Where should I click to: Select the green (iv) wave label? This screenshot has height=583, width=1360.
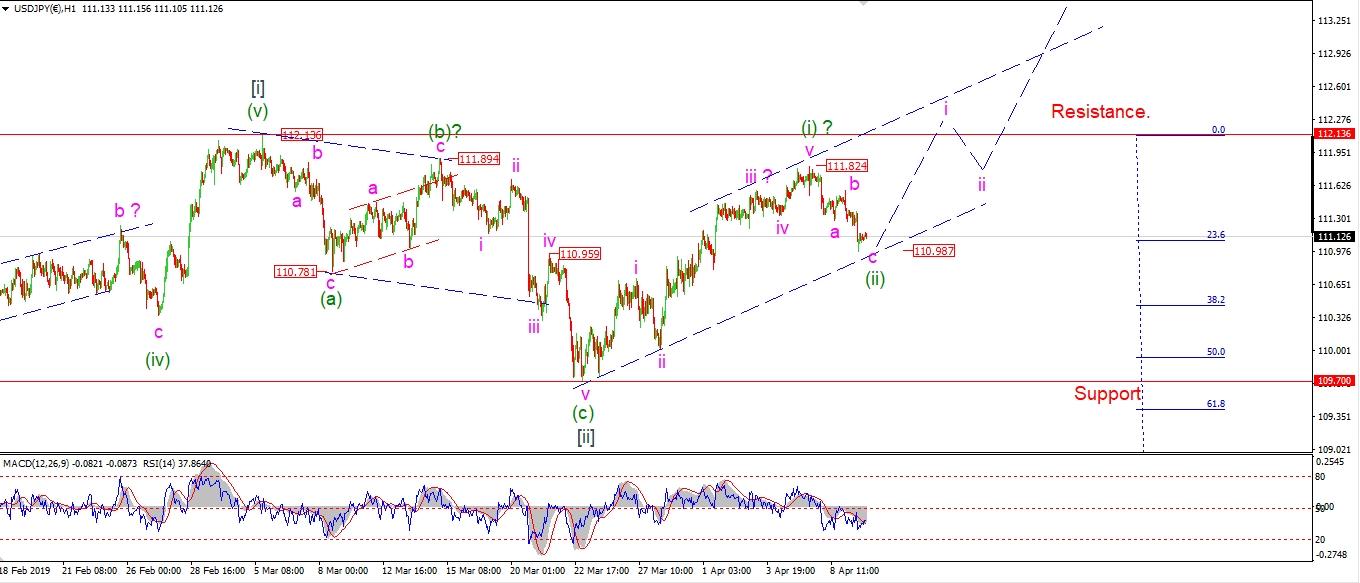coord(157,360)
